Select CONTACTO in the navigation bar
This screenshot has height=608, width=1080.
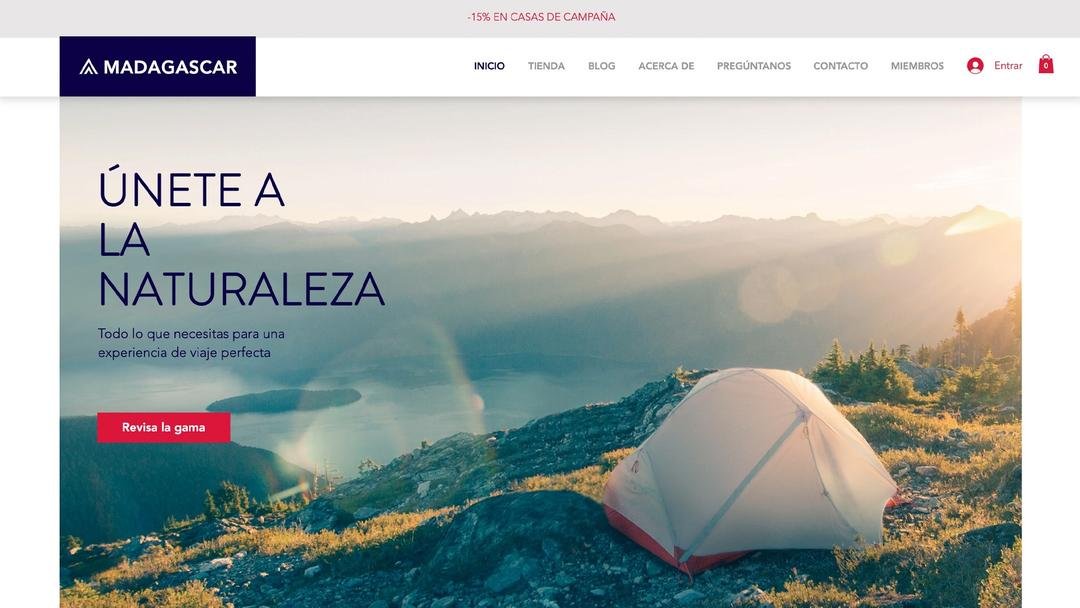coord(840,66)
